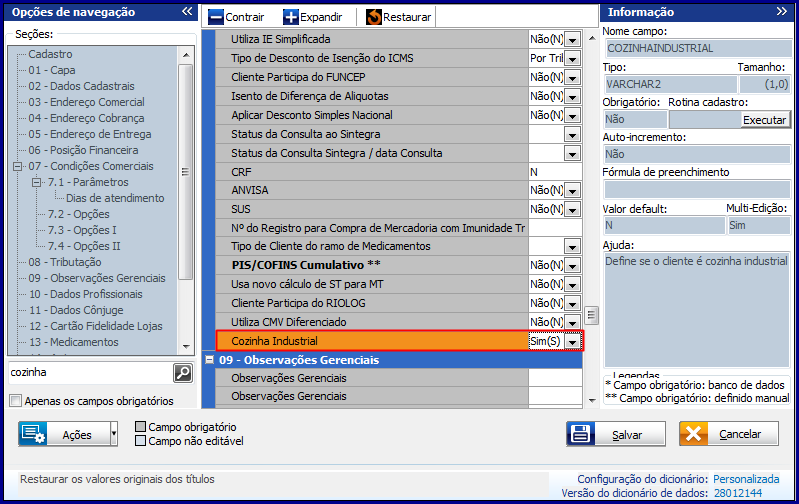The width and height of the screenshot is (799, 504).
Task: Click the Restaurar arrow icon
Action: point(374,17)
